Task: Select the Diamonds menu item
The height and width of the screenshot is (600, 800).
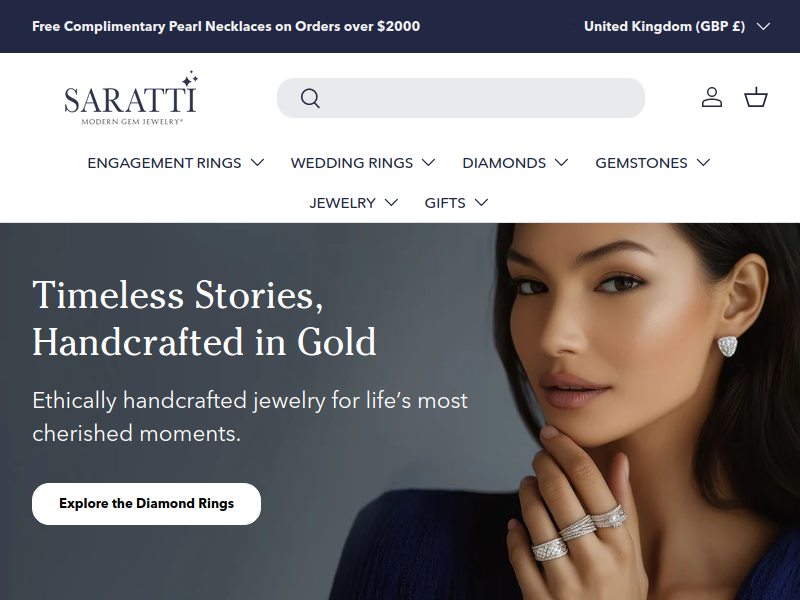Action: tap(504, 163)
